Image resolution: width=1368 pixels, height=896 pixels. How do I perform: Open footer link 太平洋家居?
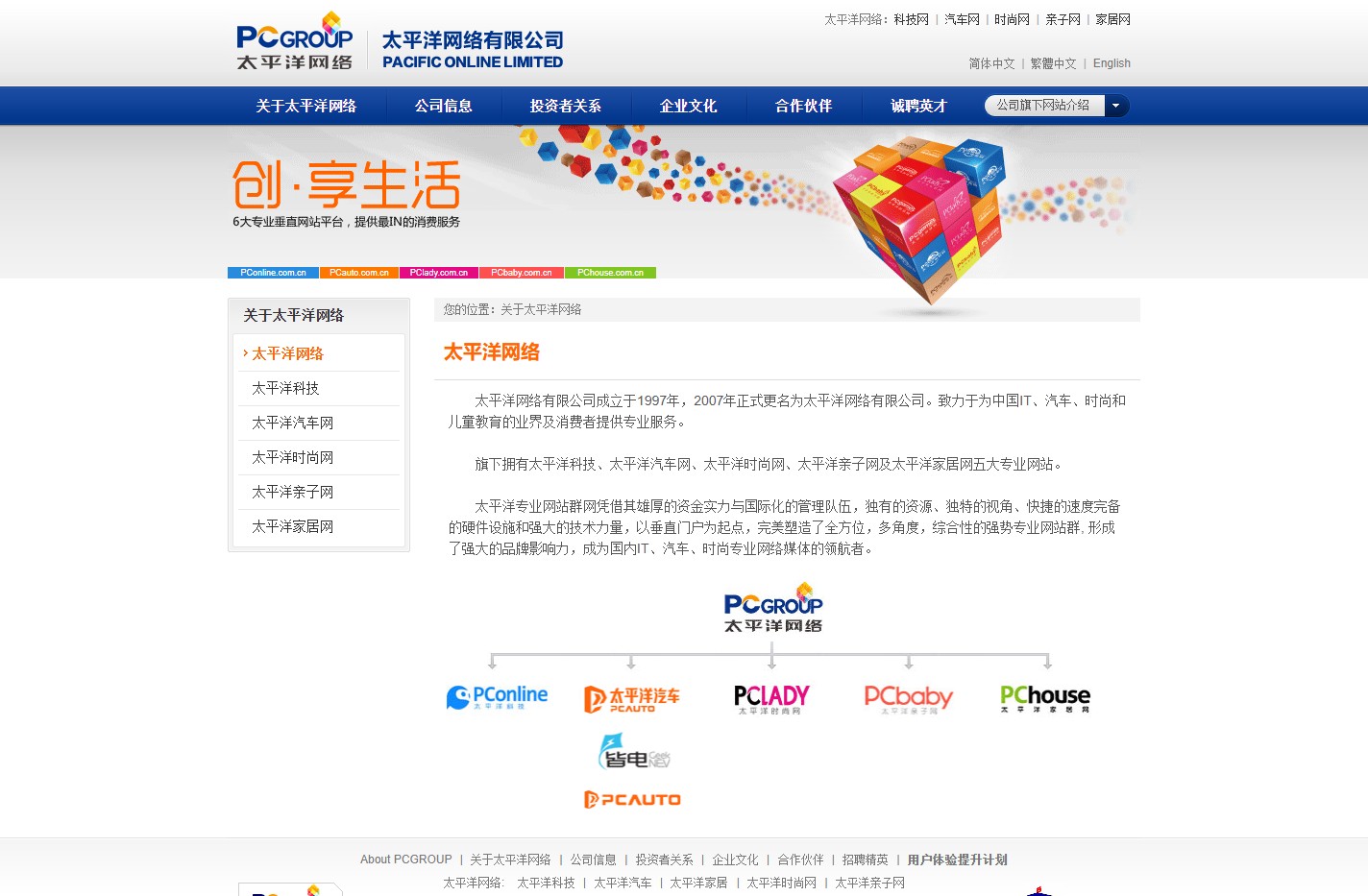[698, 883]
